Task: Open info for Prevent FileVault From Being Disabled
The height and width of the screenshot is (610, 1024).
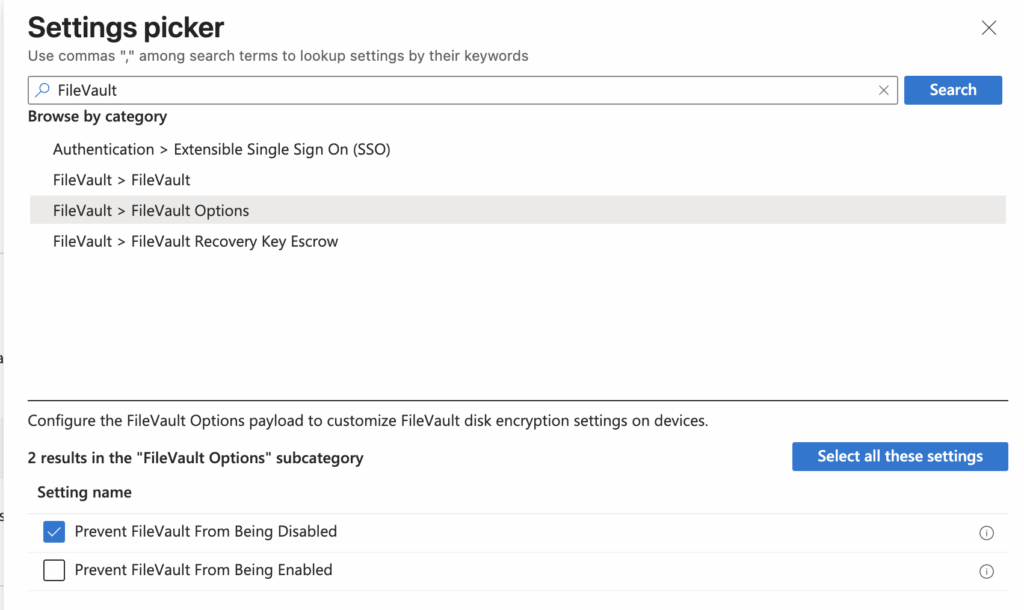Action: pyautogui.click(x=987, y=532)
